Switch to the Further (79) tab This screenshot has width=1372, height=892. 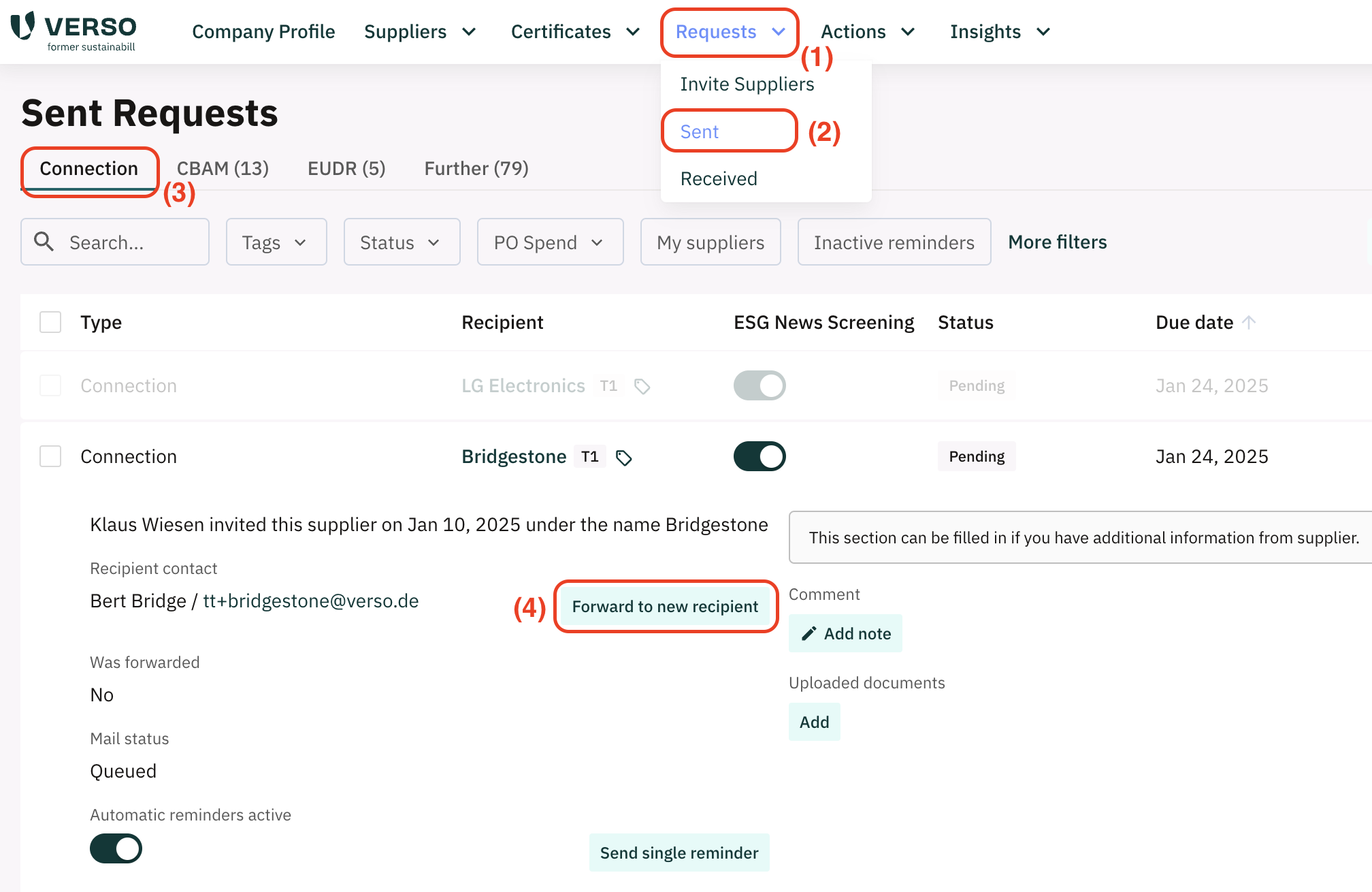pos(476,169)
